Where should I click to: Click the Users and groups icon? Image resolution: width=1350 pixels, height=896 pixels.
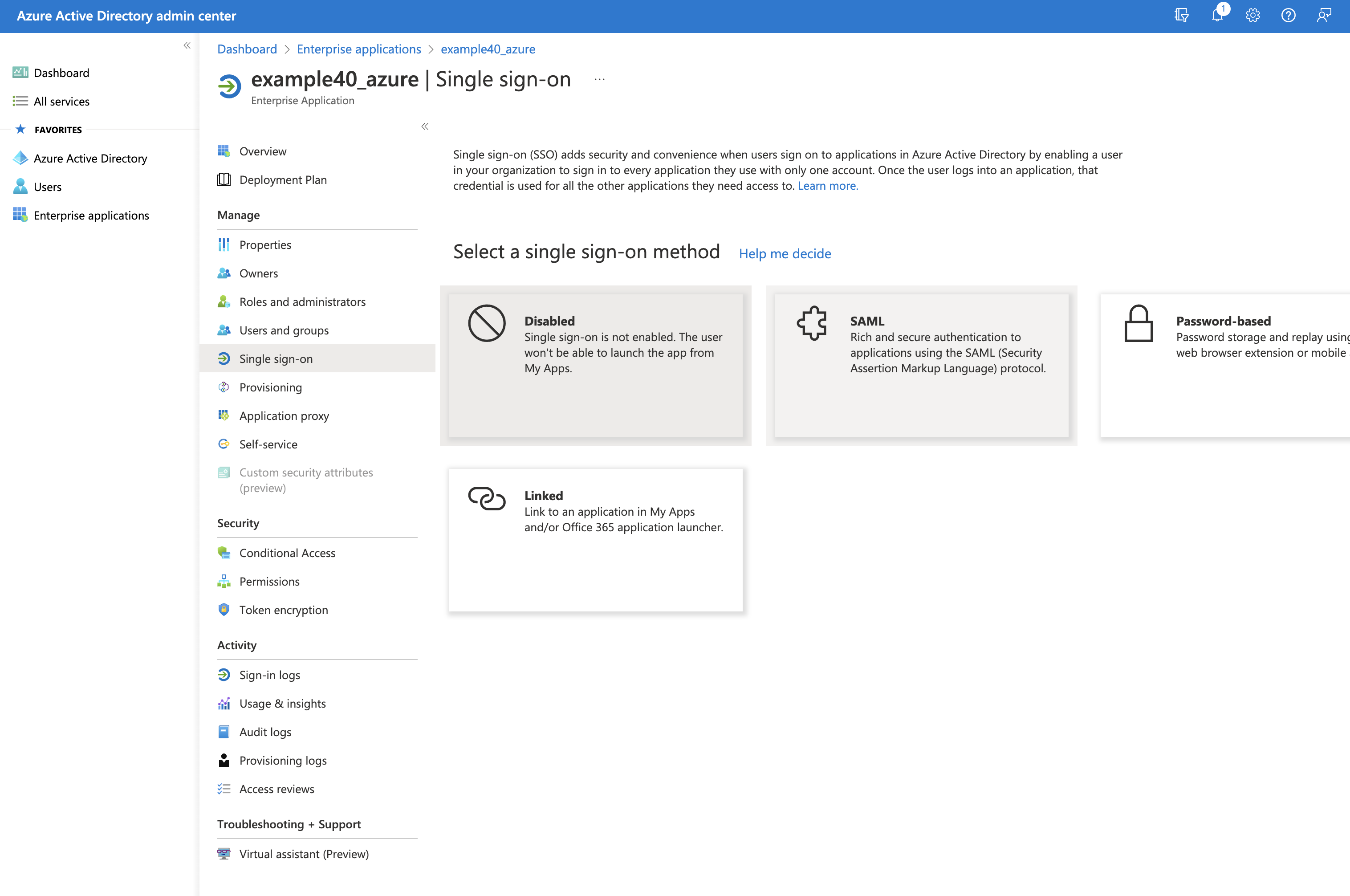click(224, 330)
